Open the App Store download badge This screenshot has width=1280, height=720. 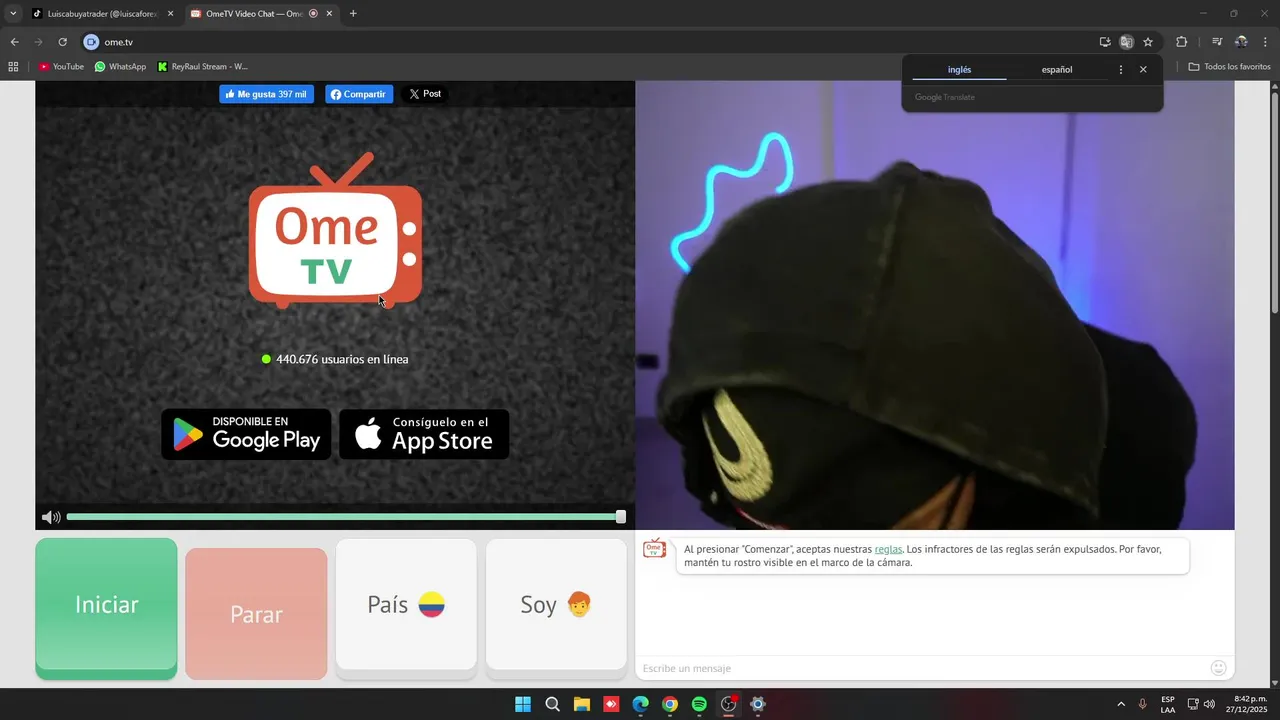[x=424, y=434]
